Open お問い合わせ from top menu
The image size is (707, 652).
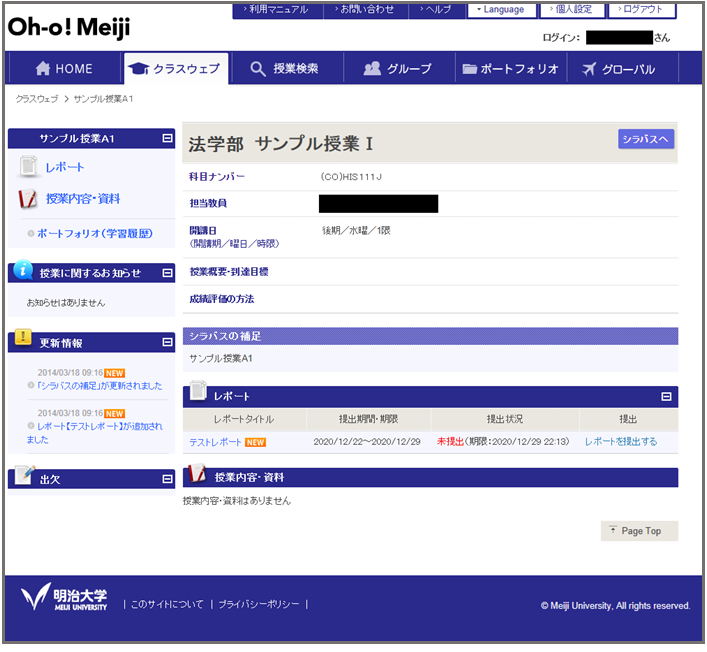point(366,10)
